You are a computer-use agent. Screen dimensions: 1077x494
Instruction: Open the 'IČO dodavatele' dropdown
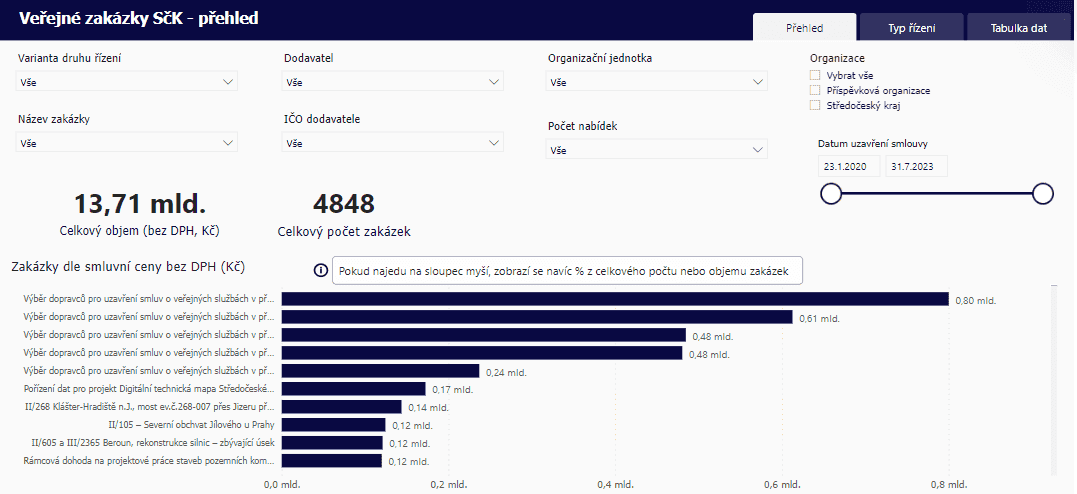(x=393, y=143)
